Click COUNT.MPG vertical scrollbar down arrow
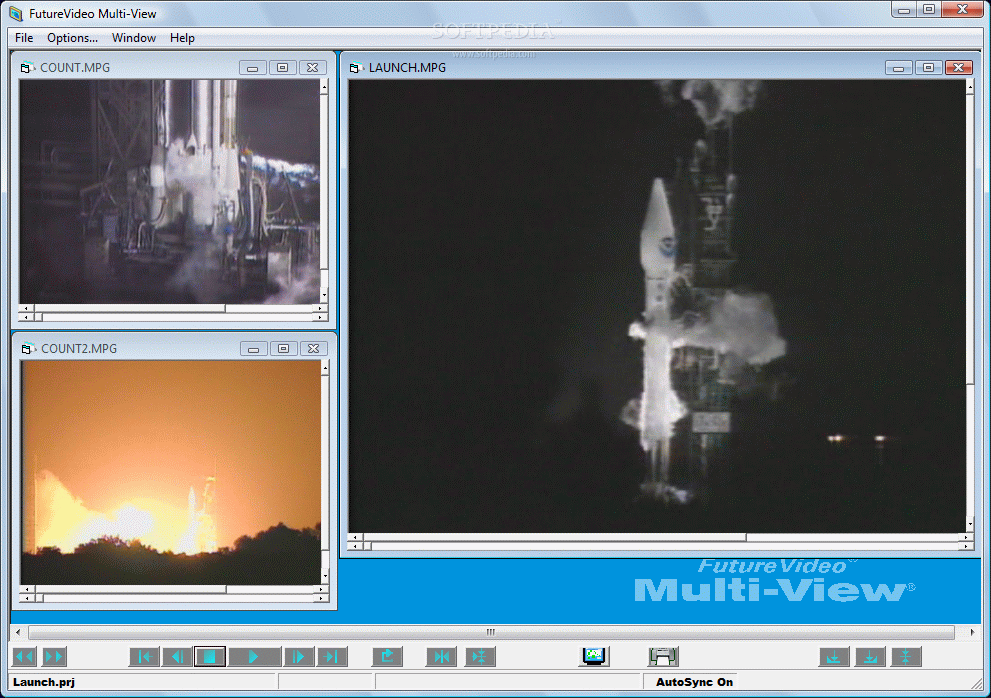 click(324, 295)
